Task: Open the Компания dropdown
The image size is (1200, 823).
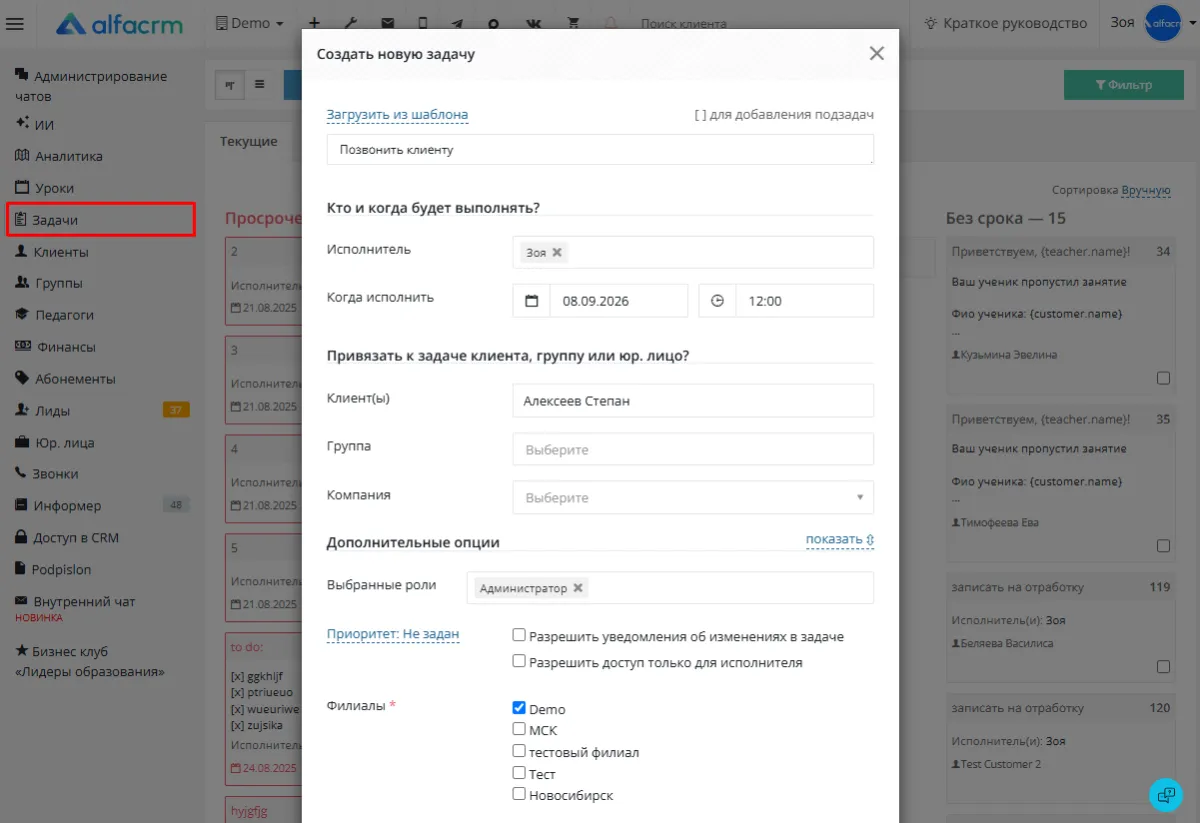Action: pos(693,497)
